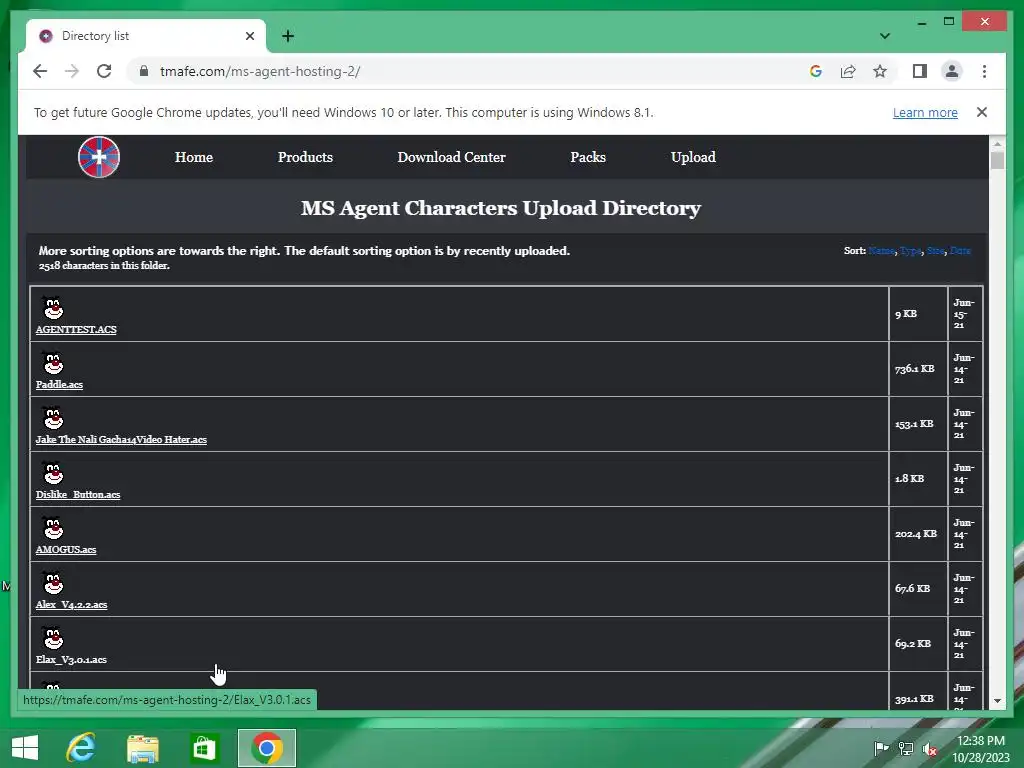
Task: Select the Directory list browser tab
Action: pos(146,36)
